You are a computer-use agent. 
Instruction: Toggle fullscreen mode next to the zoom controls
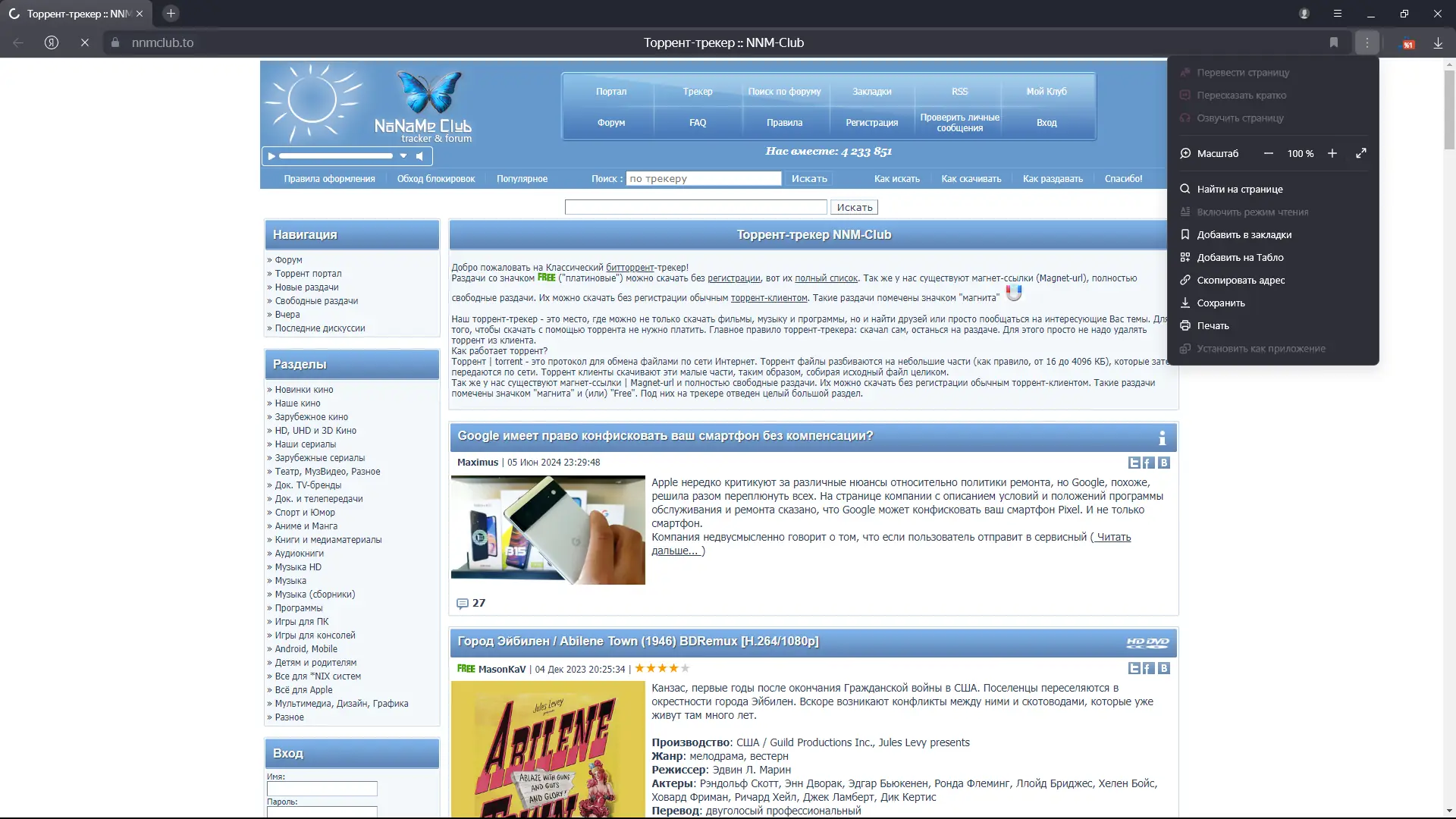tap(1361, 153)
